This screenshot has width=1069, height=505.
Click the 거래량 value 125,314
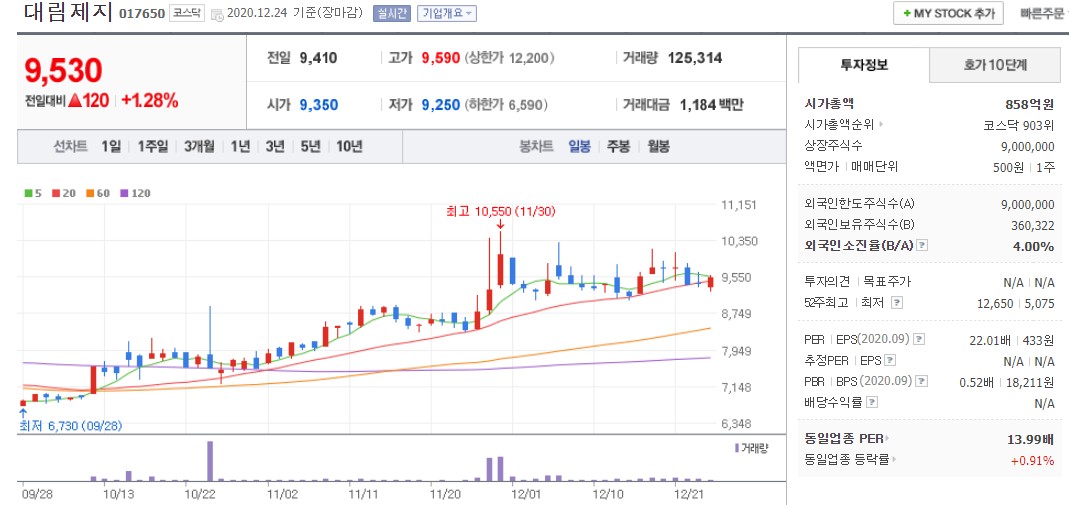click(x=695, y=59)
